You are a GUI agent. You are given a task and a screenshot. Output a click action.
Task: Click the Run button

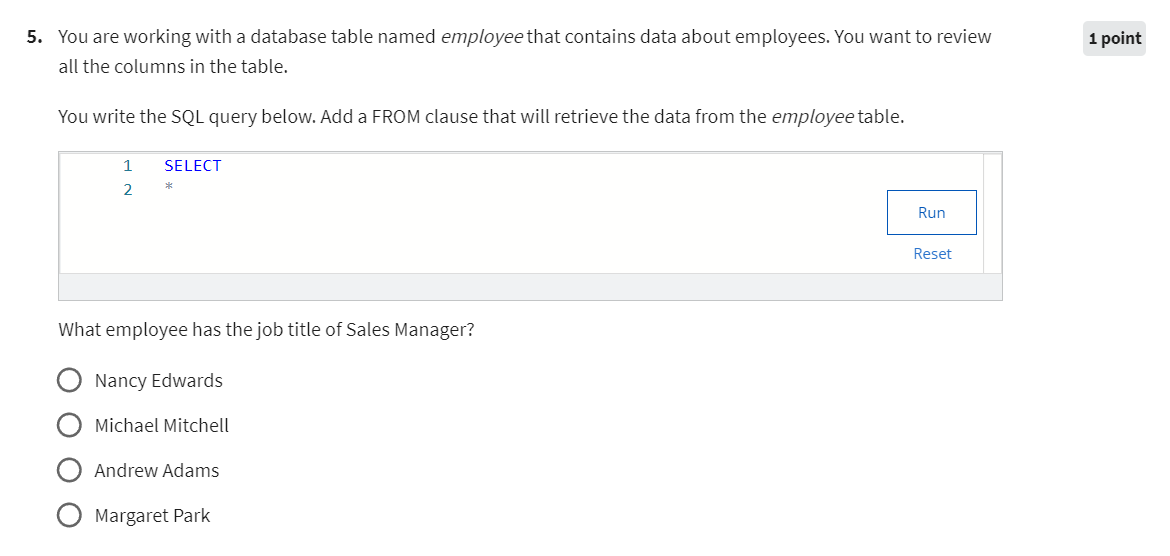click(x=931, y=213)
